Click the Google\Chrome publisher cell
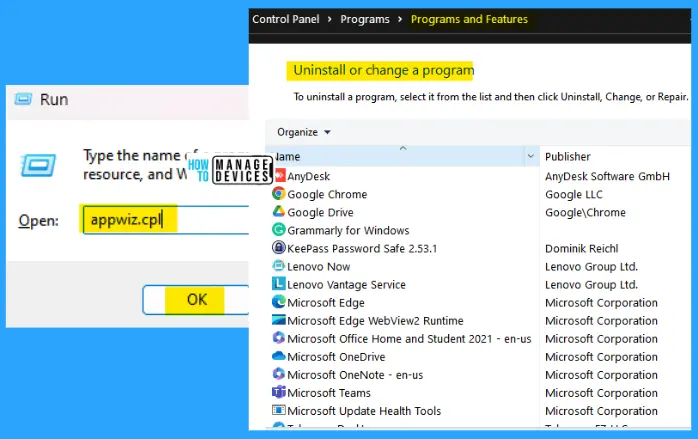698x439 pixels. 585,212
